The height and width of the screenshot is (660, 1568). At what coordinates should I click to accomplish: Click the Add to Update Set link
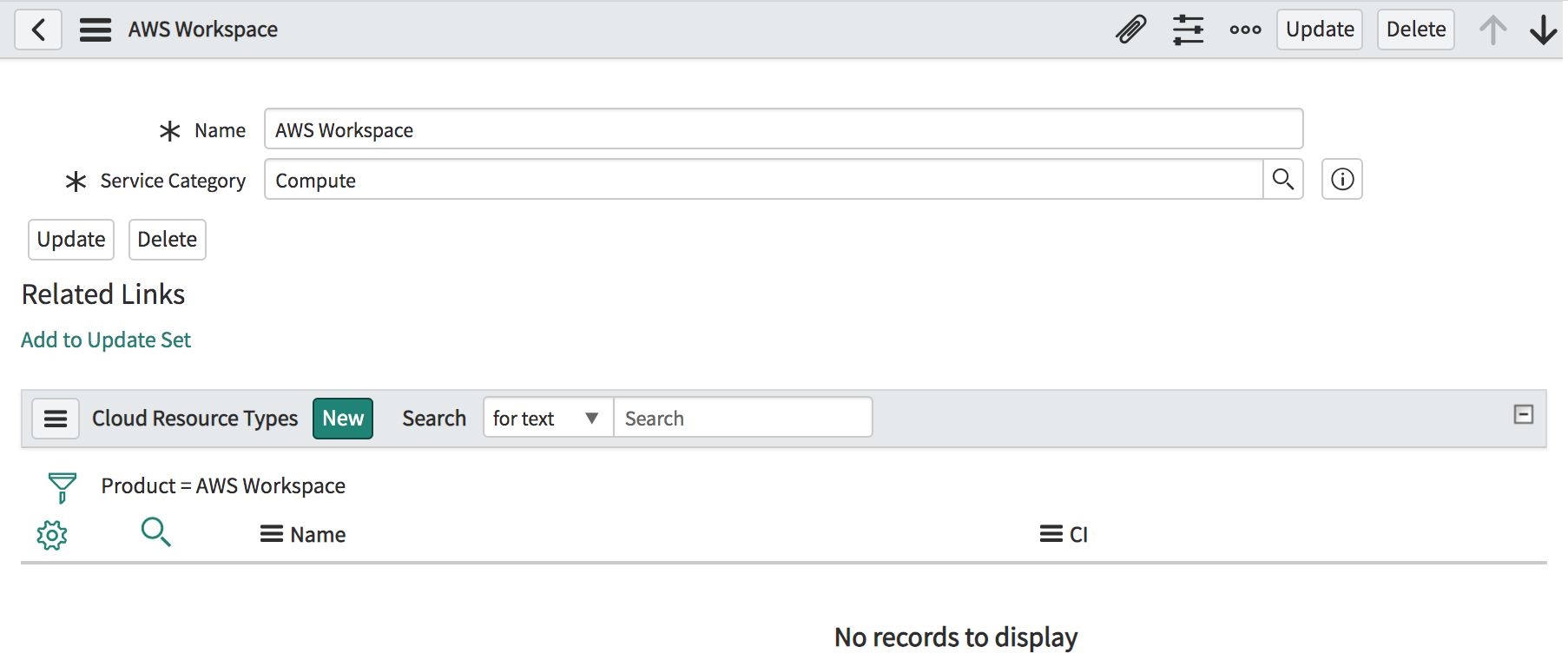tap(106, 340)
